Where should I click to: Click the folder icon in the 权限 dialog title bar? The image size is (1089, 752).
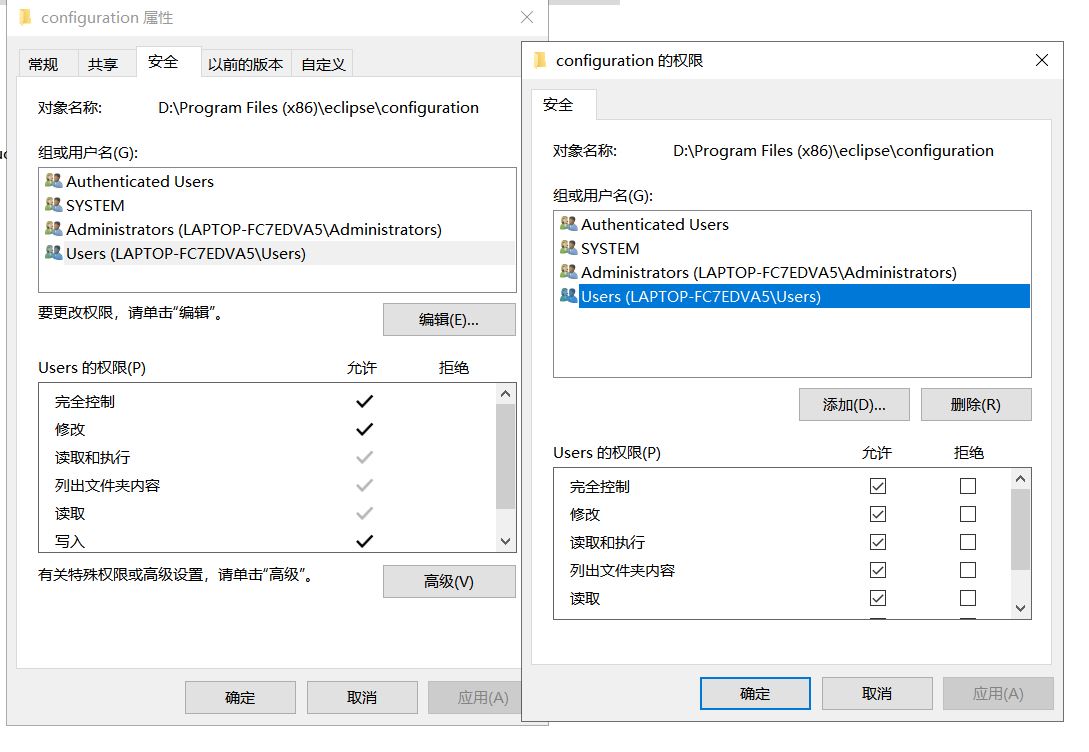[x=540, y=60]
